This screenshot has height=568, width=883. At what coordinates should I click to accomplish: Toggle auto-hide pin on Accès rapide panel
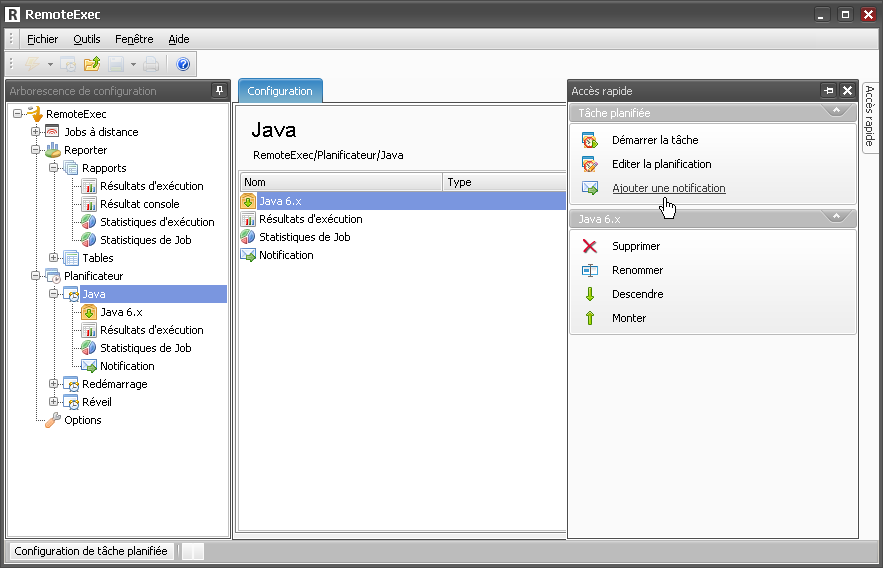pos(828,91)
